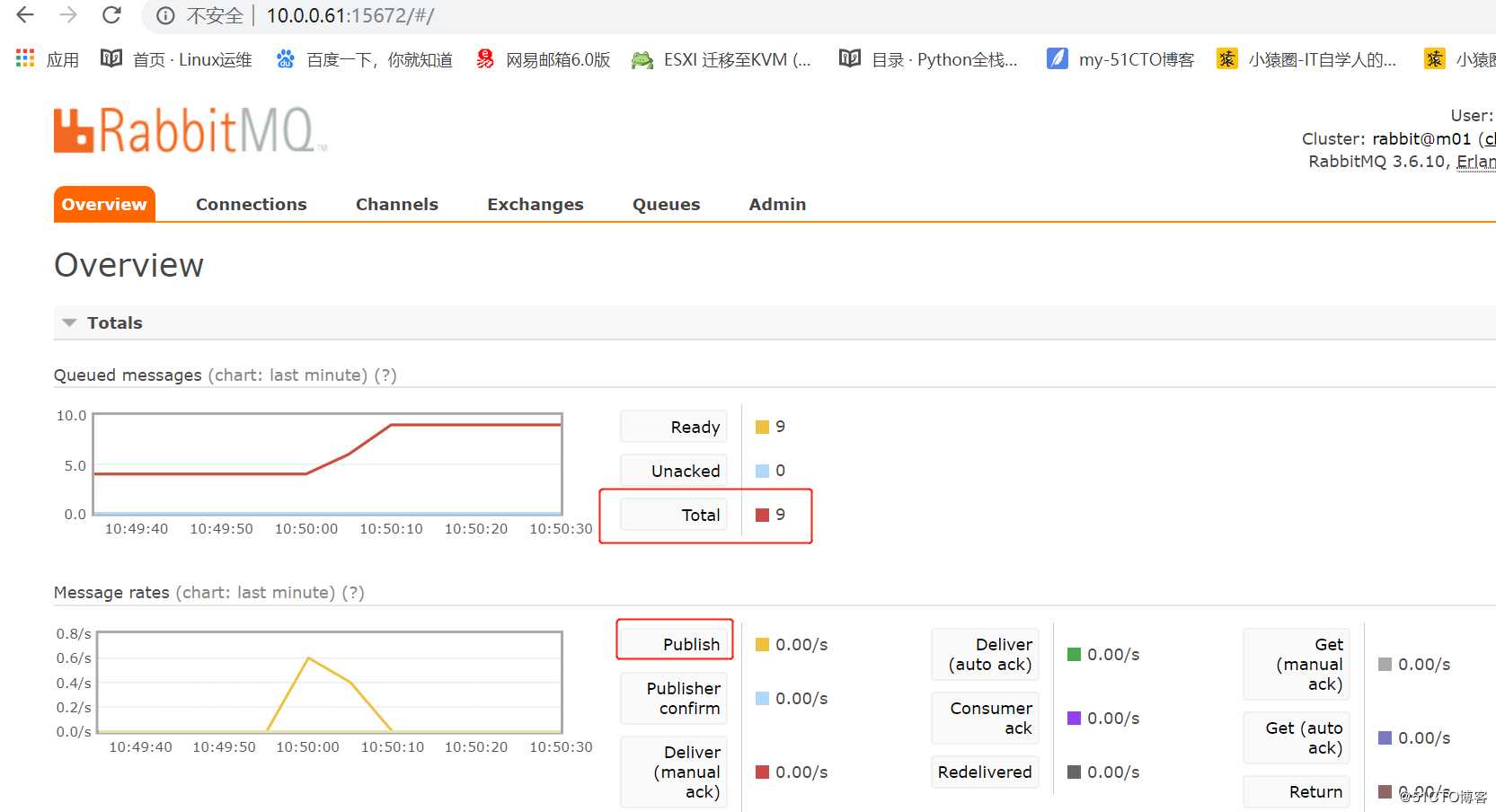Switch to the Overview tab
Image resolution: width=1496 pixels, height=812 pixels.
(x=104, y=204)
